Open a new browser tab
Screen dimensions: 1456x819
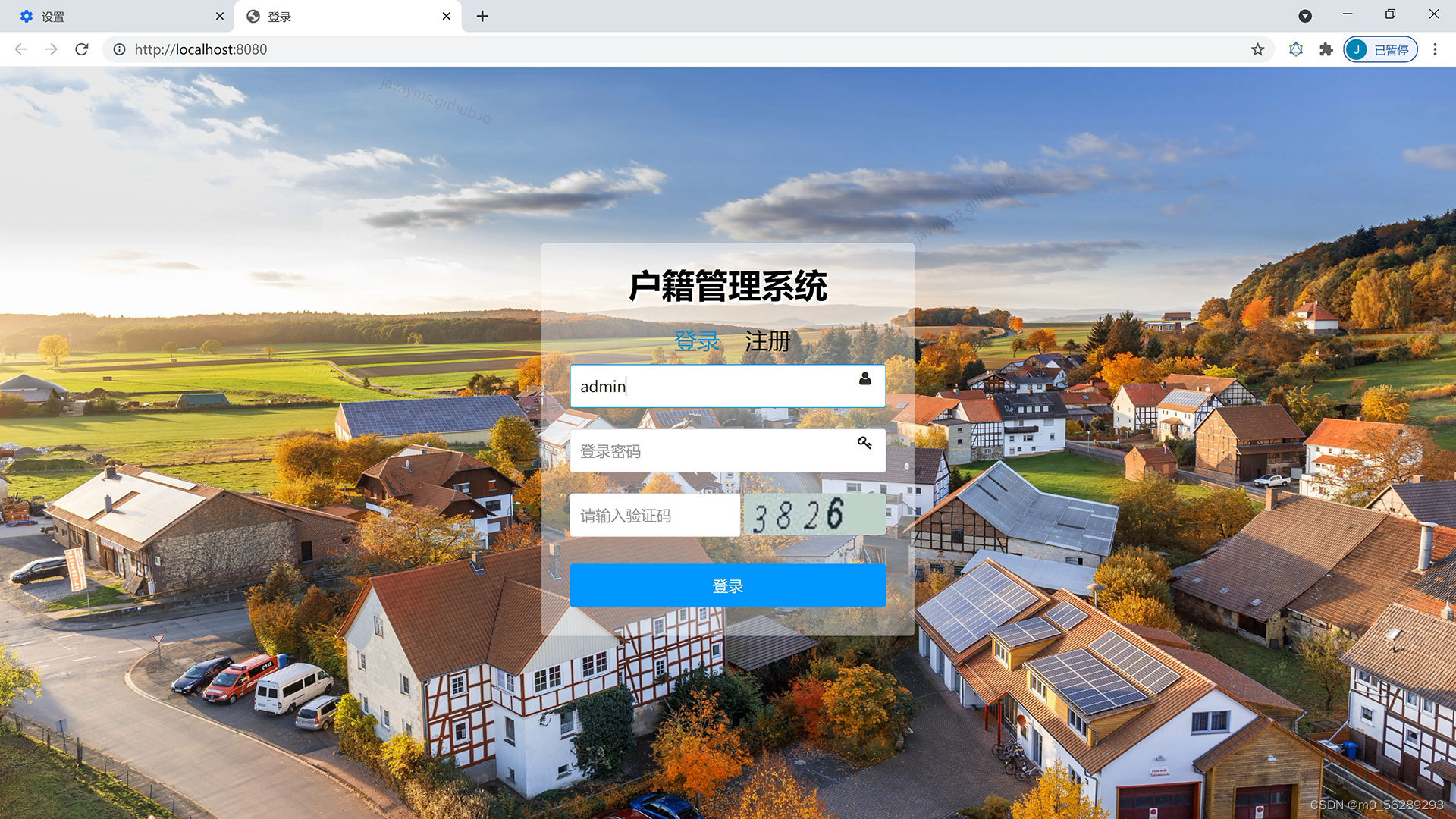pyautogui.click(x=482, y=16)
